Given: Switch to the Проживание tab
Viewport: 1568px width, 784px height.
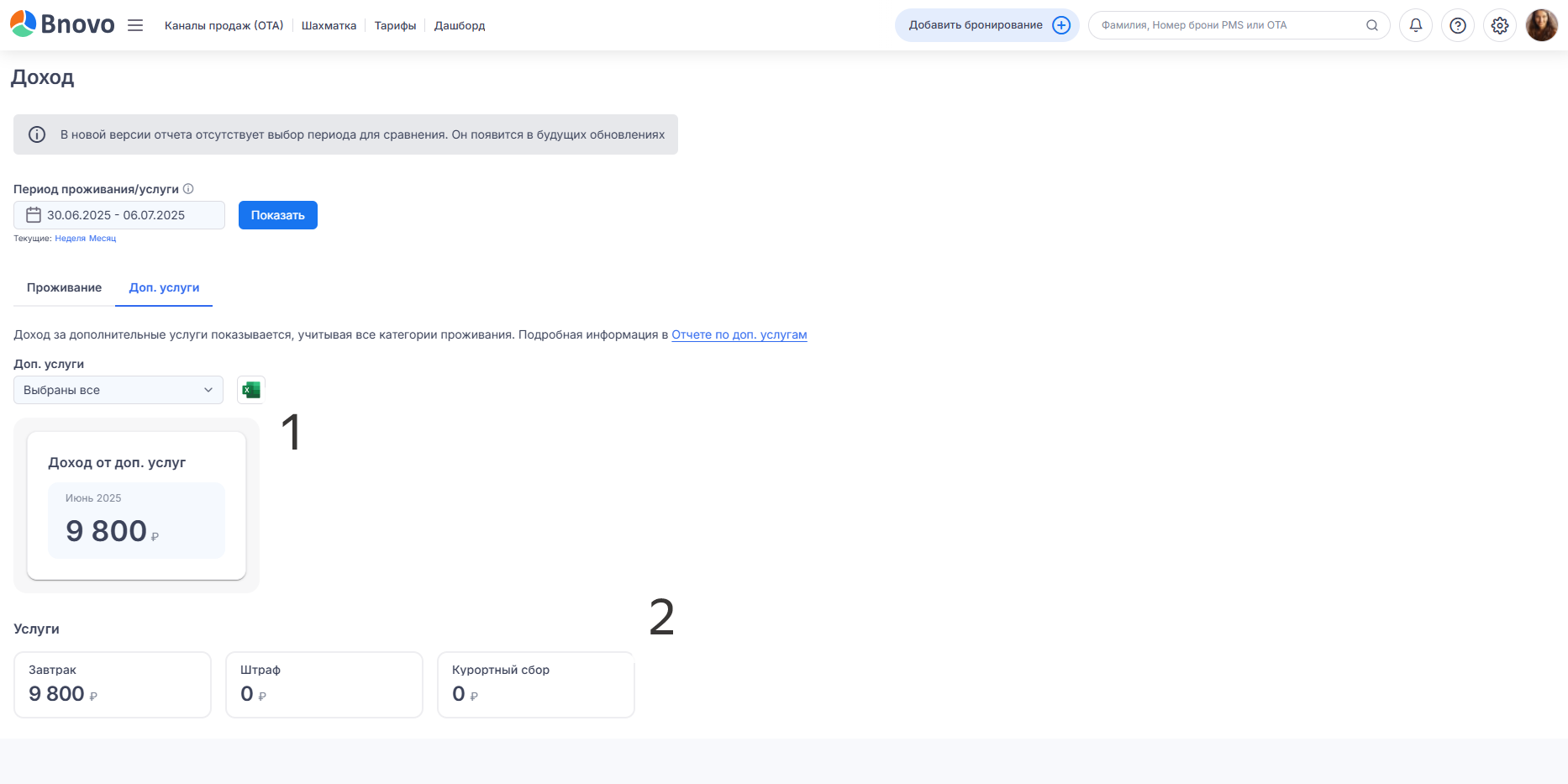Looking at the screenshot, I should coord(64,287).
